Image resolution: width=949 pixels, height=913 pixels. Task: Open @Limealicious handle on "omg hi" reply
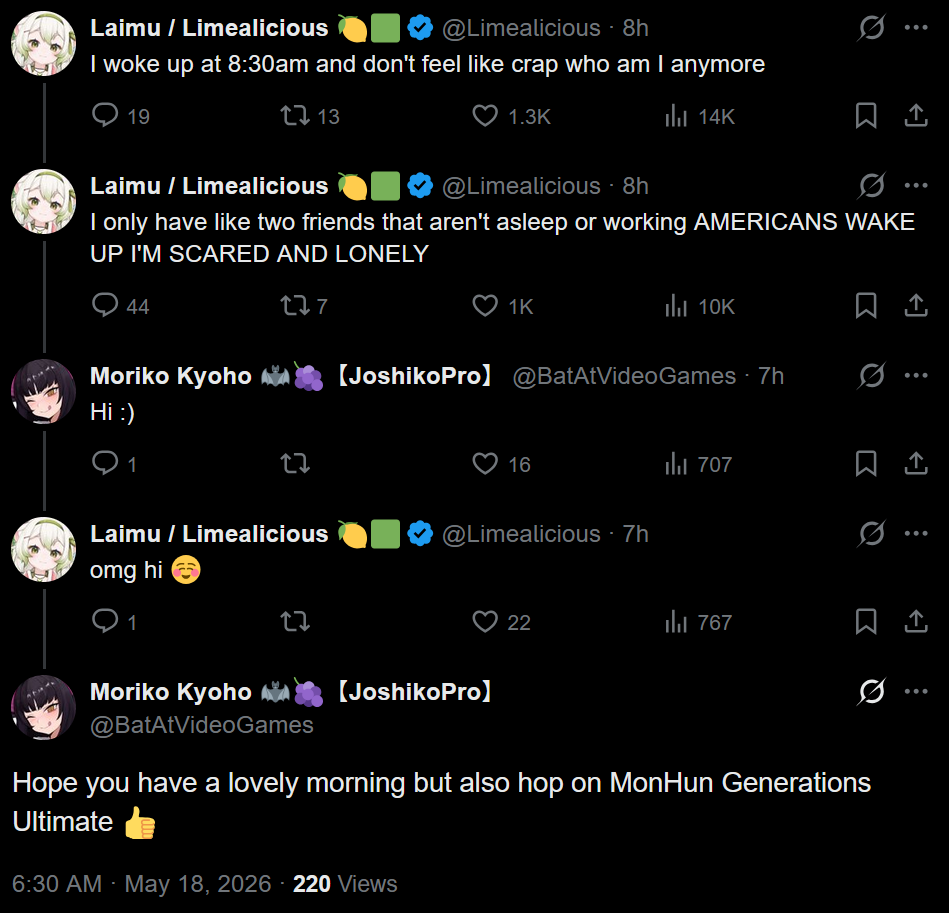pos(521,534)
